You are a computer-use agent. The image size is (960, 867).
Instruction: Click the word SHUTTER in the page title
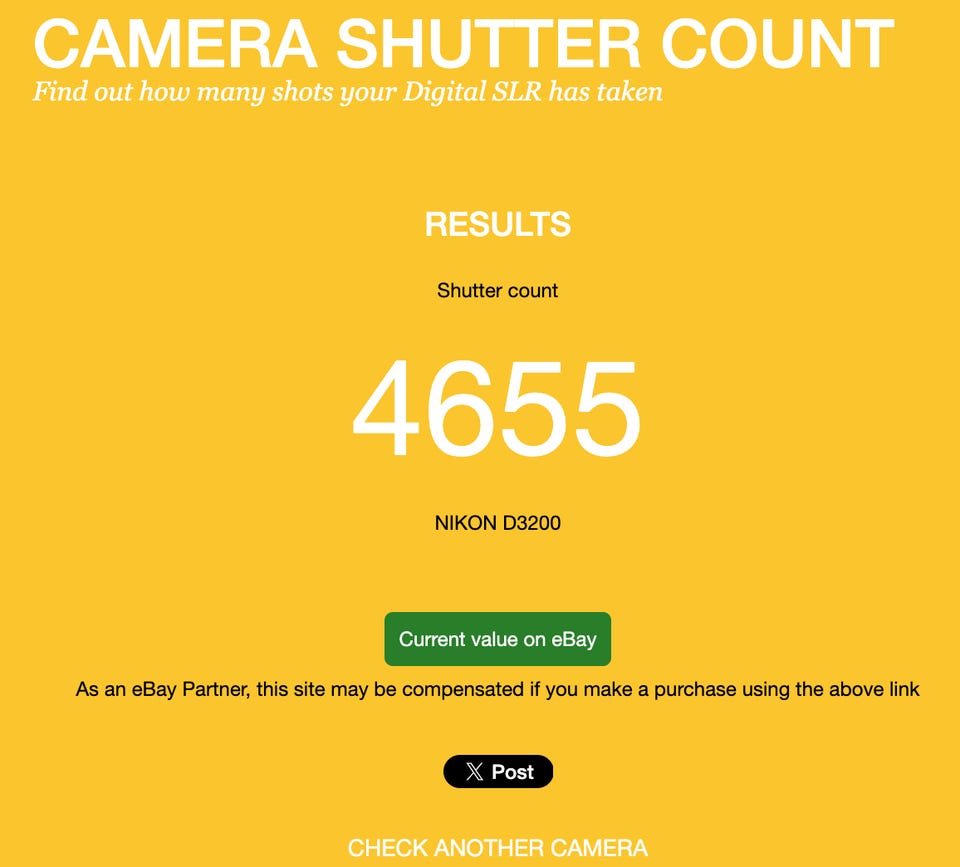point(488,43)
